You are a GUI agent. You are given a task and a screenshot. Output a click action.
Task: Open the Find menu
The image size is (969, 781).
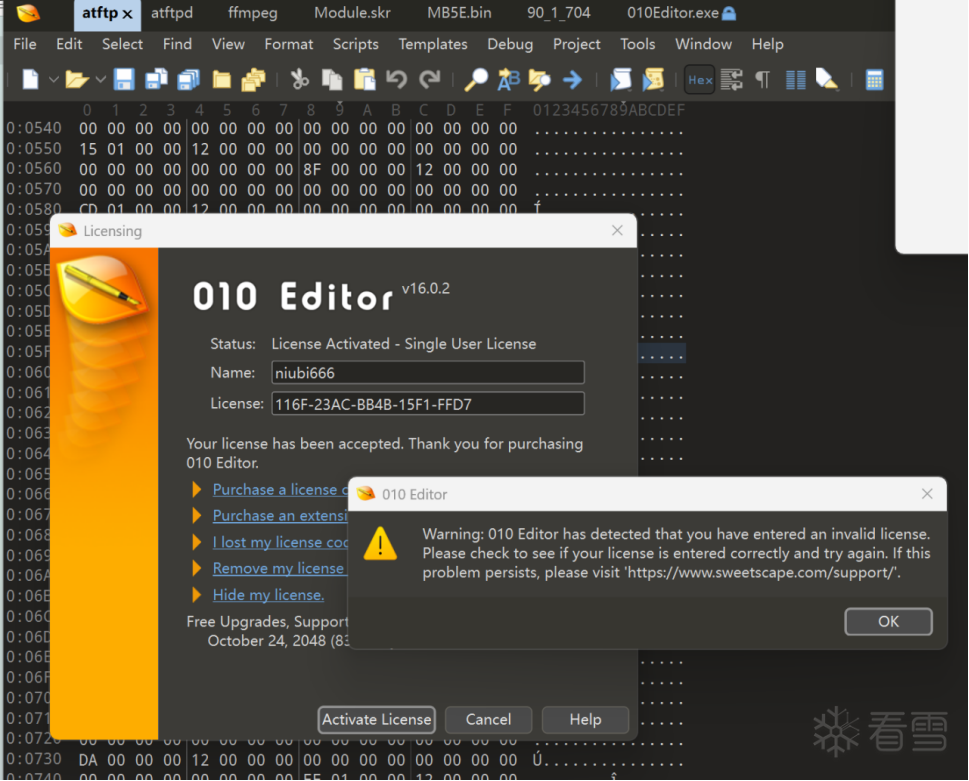coord(177,44)
